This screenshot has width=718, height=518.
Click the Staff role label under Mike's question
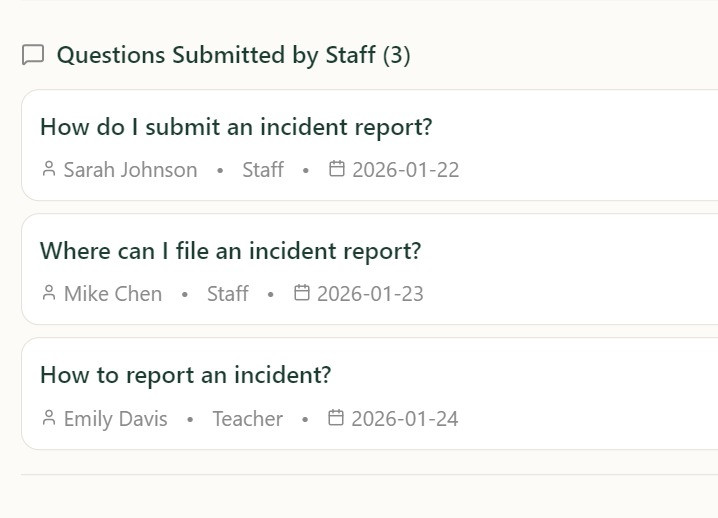click(228, 294)
